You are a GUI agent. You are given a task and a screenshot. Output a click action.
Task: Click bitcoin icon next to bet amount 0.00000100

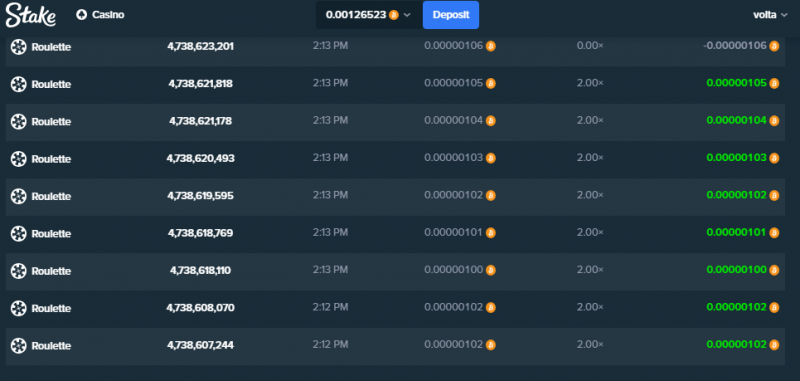click(491, 270)
